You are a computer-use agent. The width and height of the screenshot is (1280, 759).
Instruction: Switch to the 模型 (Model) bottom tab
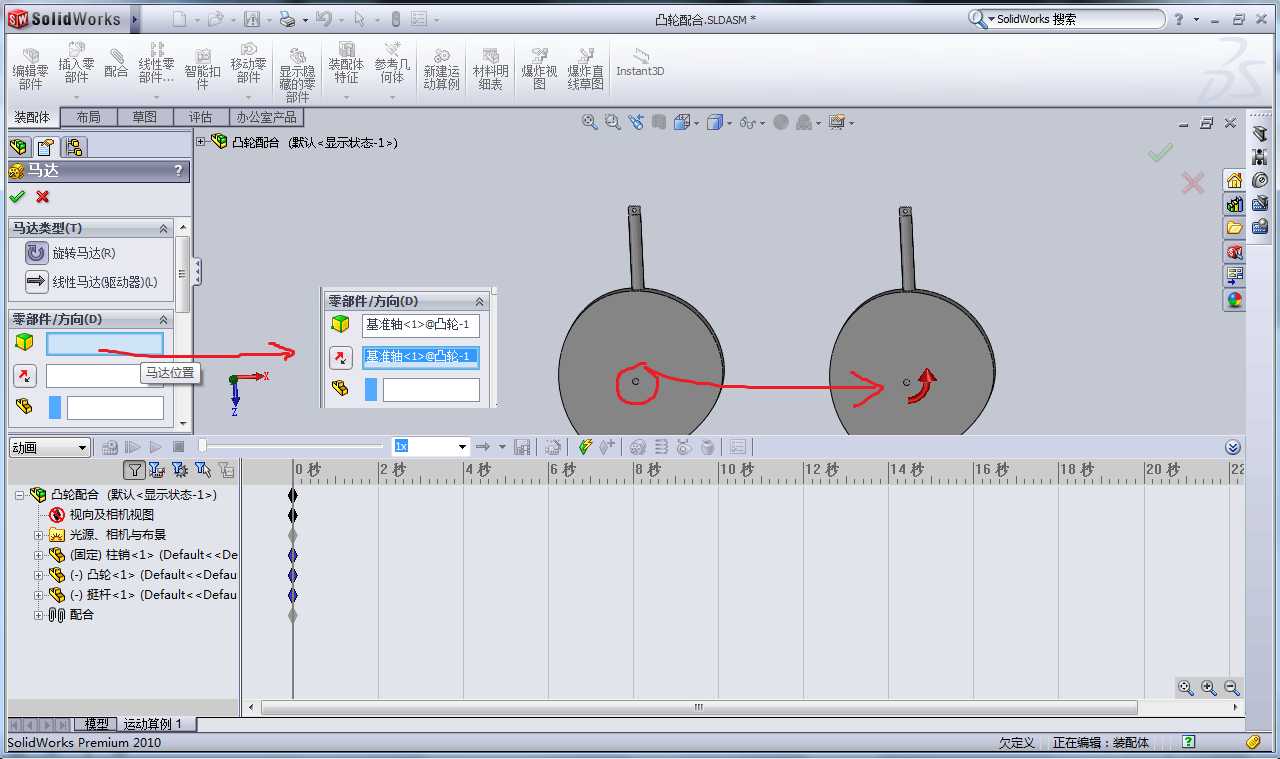coord(96,724)
